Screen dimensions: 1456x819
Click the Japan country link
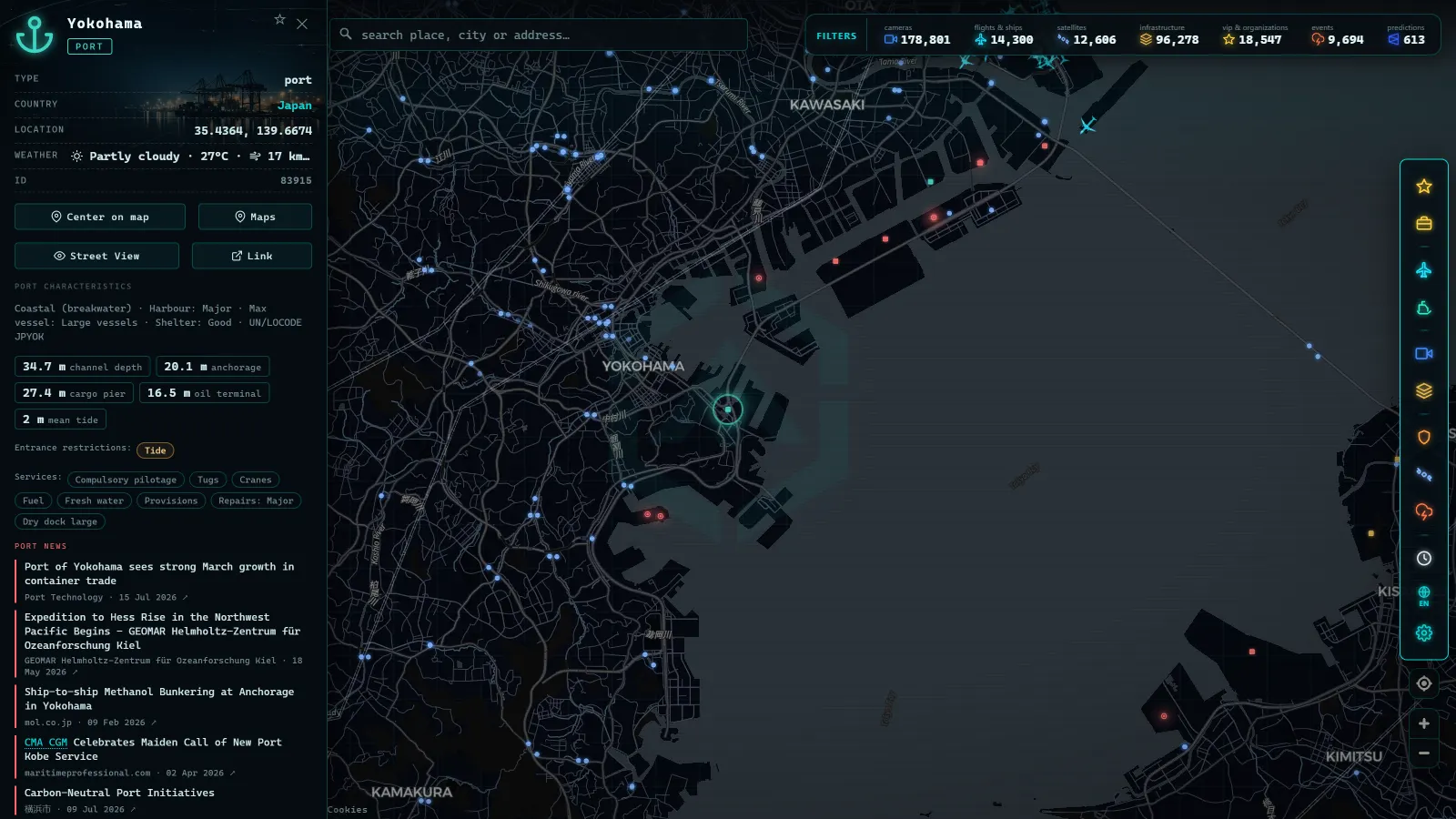[x=294, y=106]
